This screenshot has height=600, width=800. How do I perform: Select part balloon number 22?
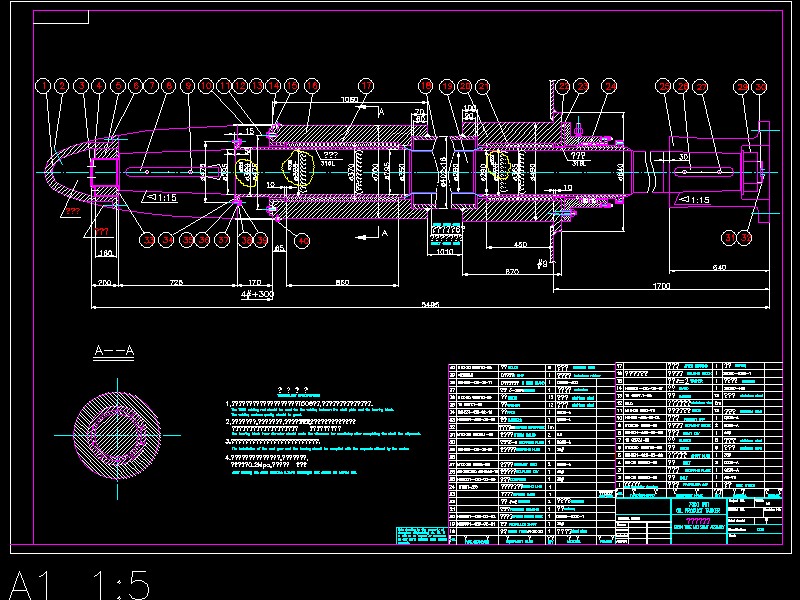tap(563, 86)
